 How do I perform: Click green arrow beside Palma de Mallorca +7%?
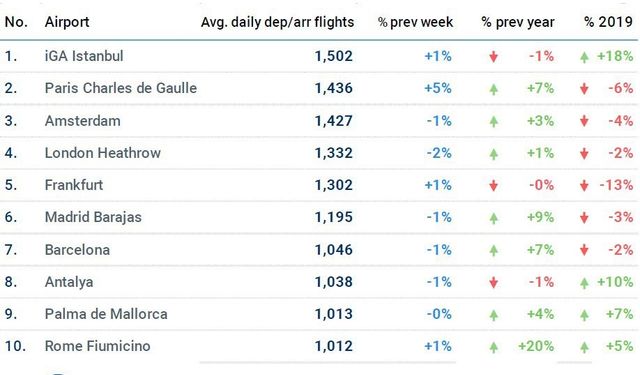[584, 315]
